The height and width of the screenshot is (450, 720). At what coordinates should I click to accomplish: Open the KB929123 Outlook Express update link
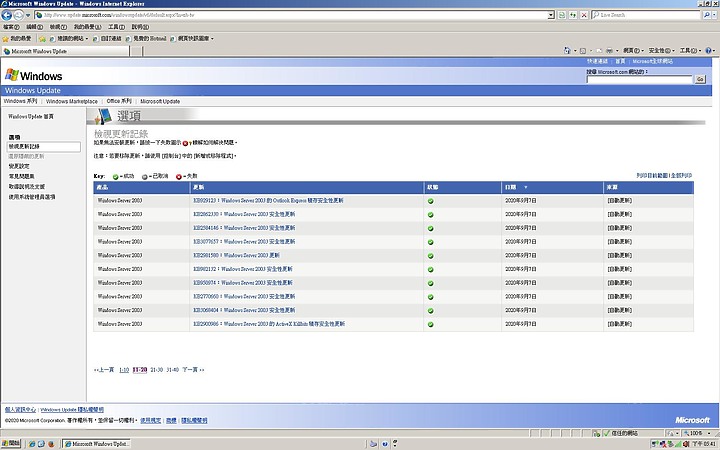pyautogui.click(x=268, y=201)
